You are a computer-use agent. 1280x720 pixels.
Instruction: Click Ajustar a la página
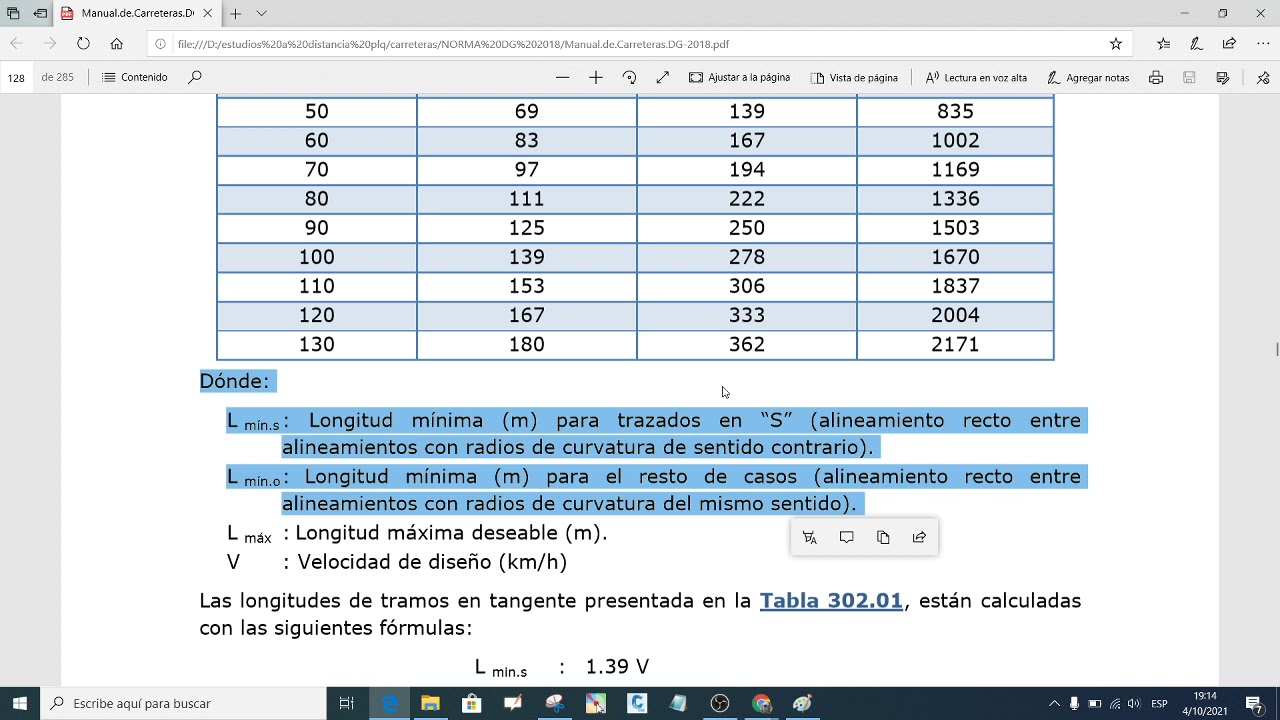point(739,77)
